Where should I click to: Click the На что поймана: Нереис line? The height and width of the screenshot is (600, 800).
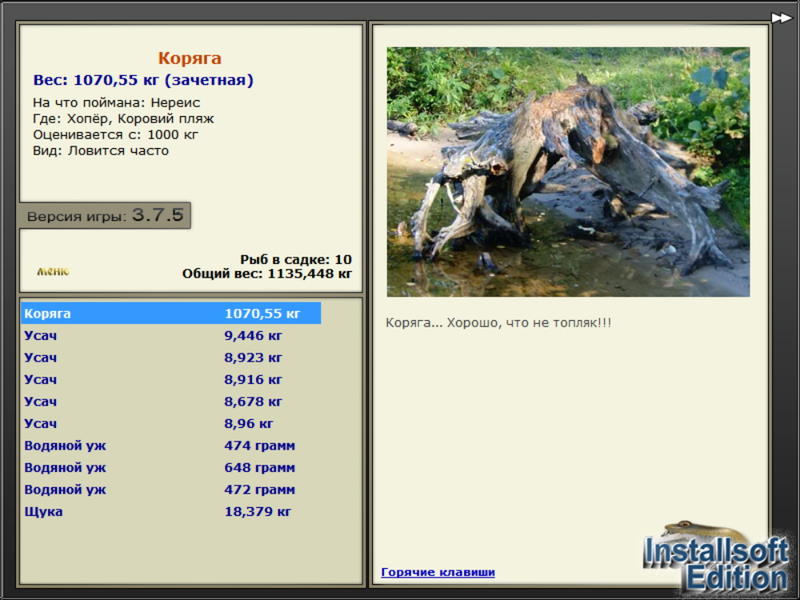coord(116,103)
